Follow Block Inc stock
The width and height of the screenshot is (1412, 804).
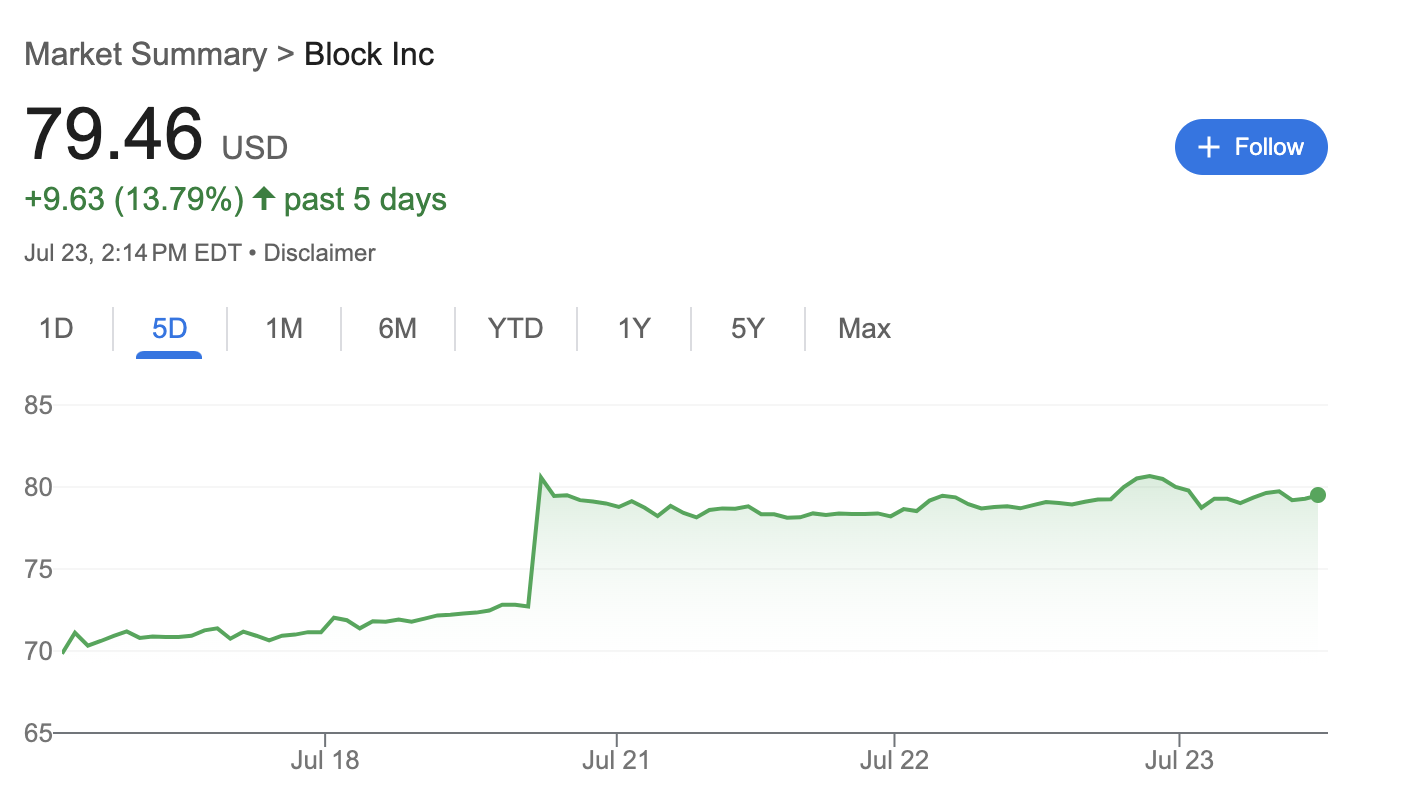click(x=1251, y=146)
